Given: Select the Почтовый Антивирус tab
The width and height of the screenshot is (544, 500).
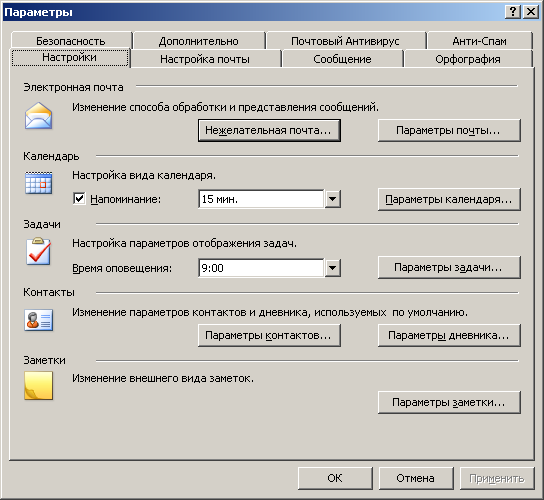Looking at the screenshot, I should click(345, 41).
